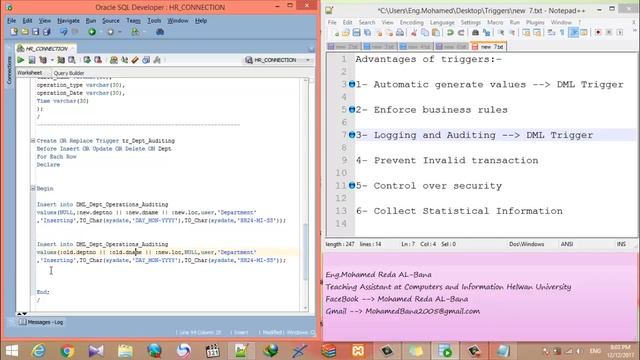Open Internet Explorer from taskbar
640x360 pixels.
point(39,351)
